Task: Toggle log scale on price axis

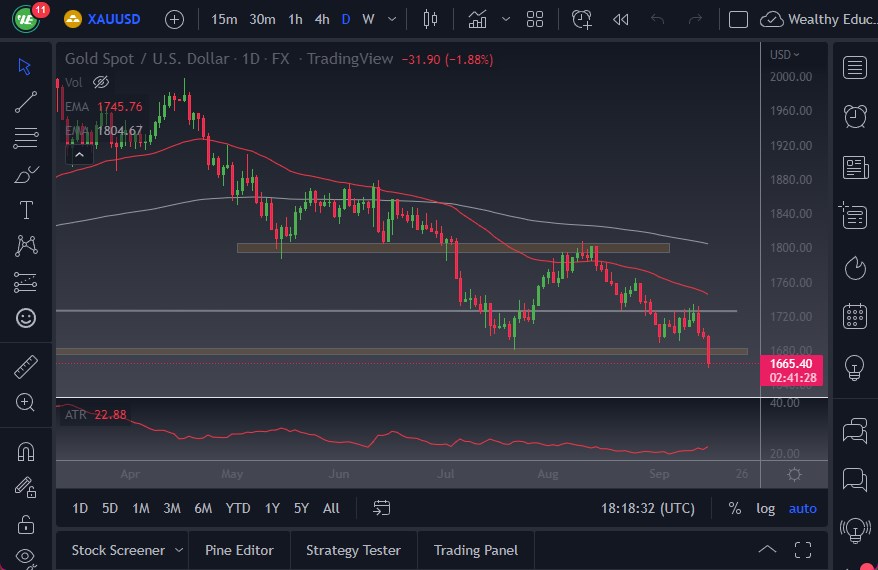Action: [x=765, y=508]
